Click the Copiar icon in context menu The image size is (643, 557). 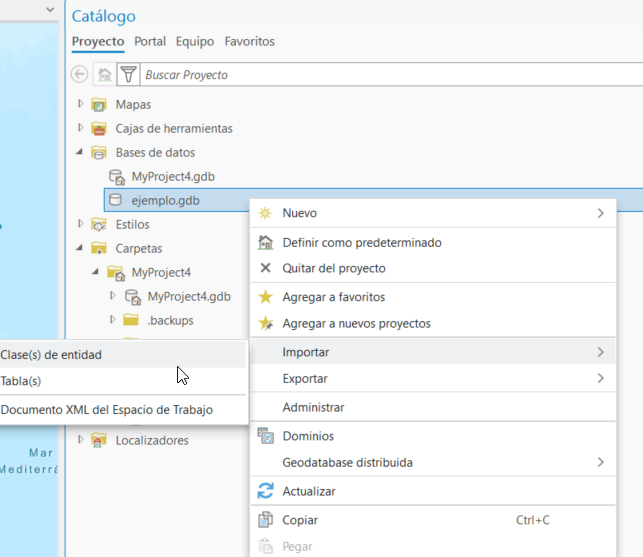[265, 520]
